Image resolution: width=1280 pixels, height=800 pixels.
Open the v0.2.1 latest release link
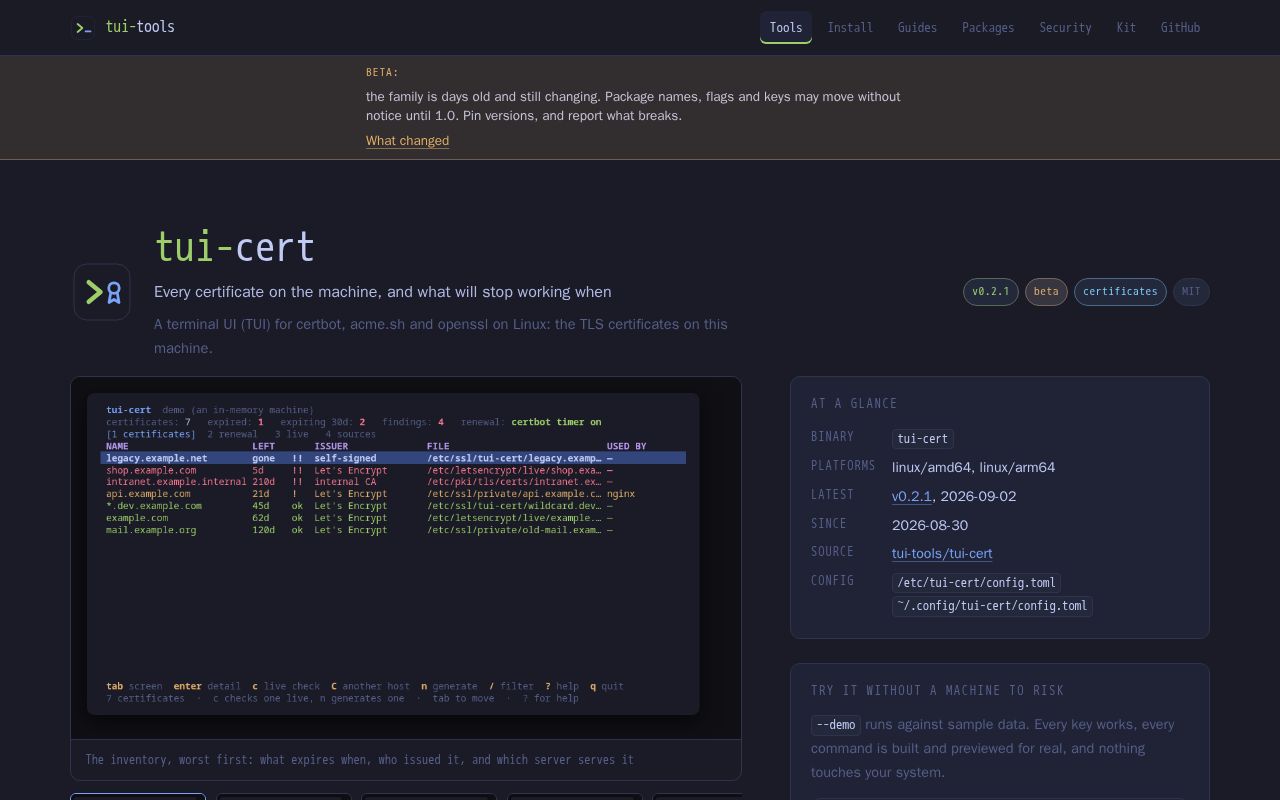click(x=912, y=496)
